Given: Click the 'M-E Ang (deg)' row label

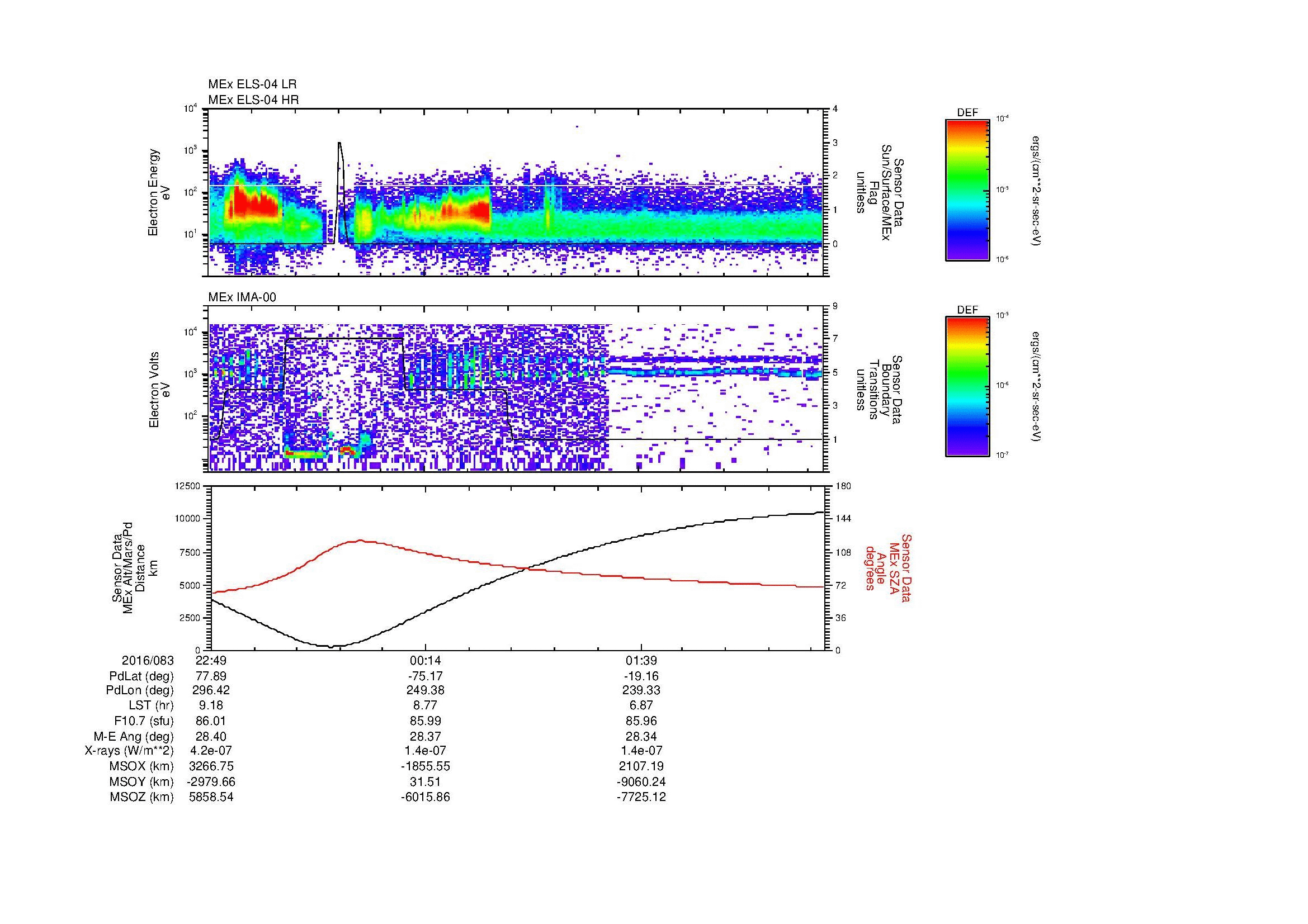Looking at the screenshot, I should [133, 736].
